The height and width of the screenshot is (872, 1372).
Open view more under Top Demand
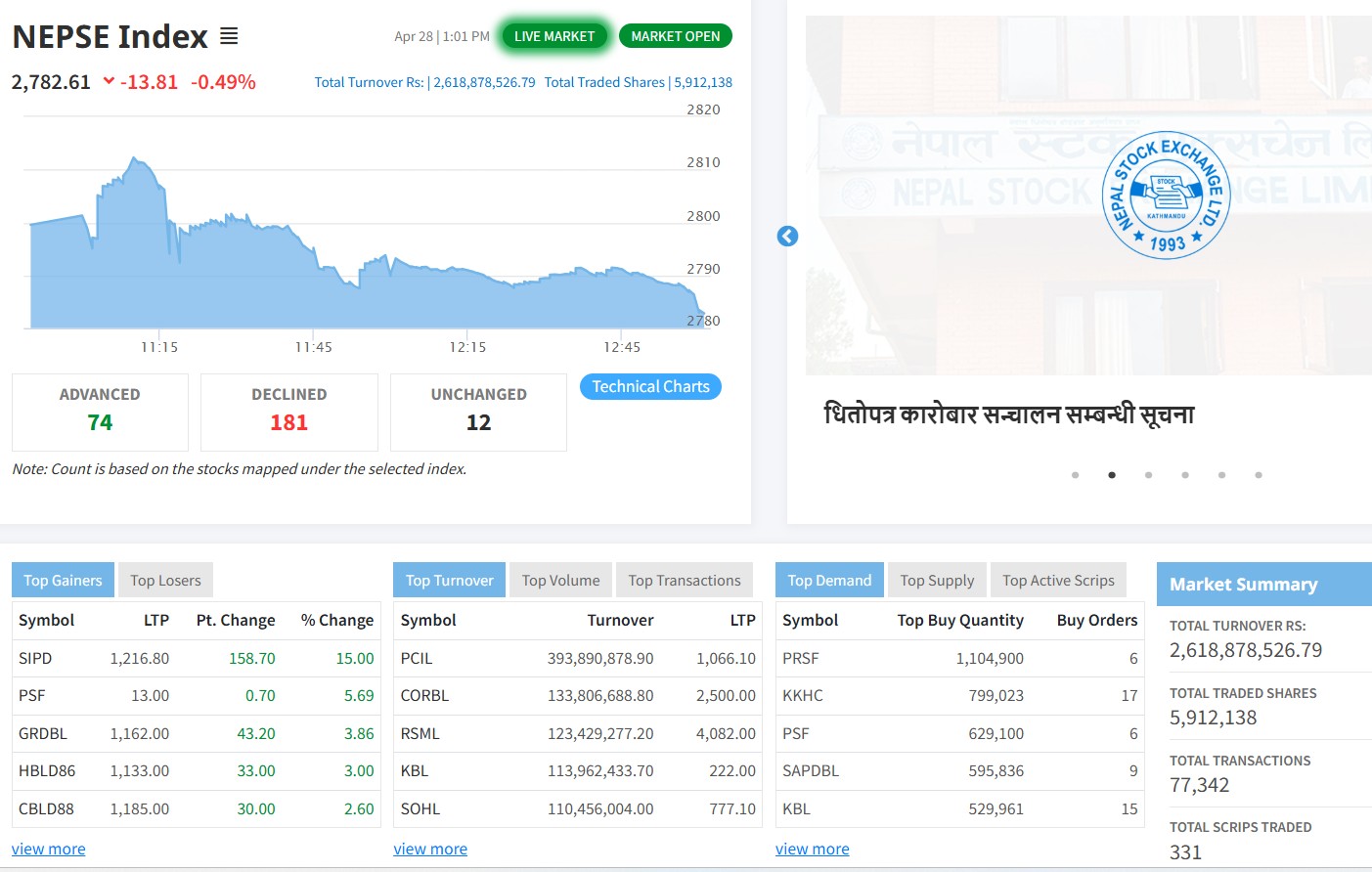coord(812,849)
